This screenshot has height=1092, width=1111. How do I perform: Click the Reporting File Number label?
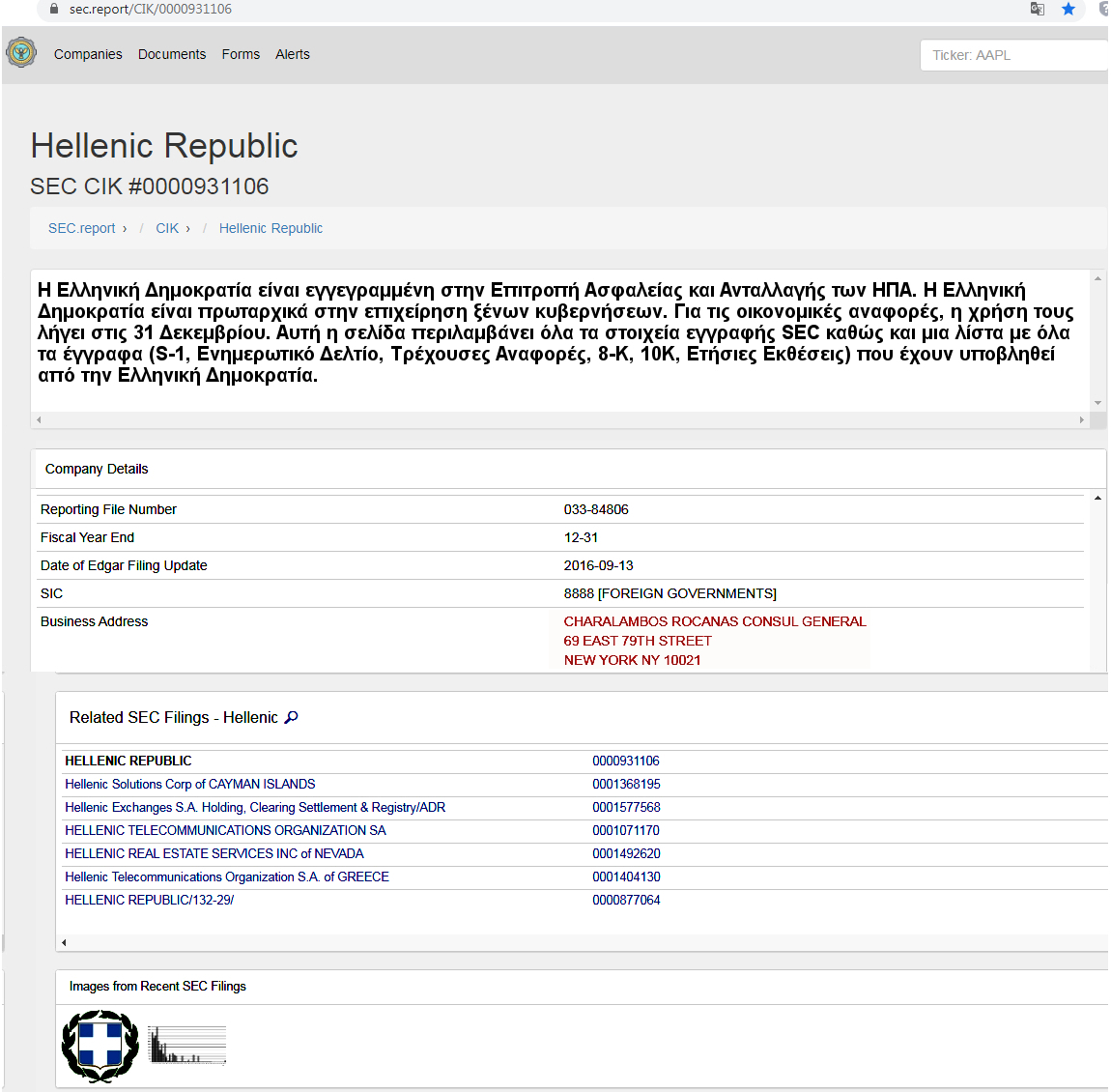pos(108,509)
